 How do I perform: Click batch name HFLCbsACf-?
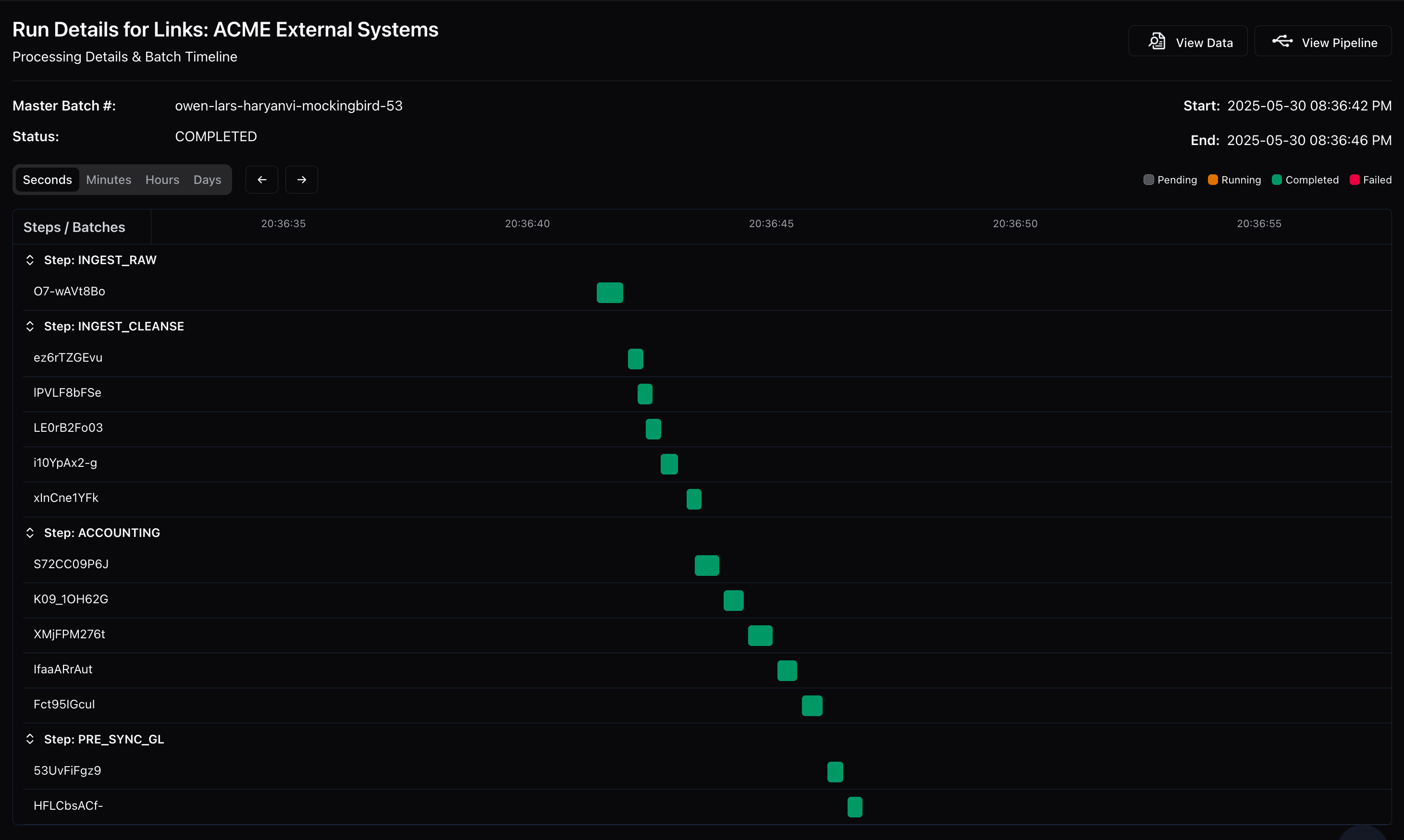click(69, 805)
